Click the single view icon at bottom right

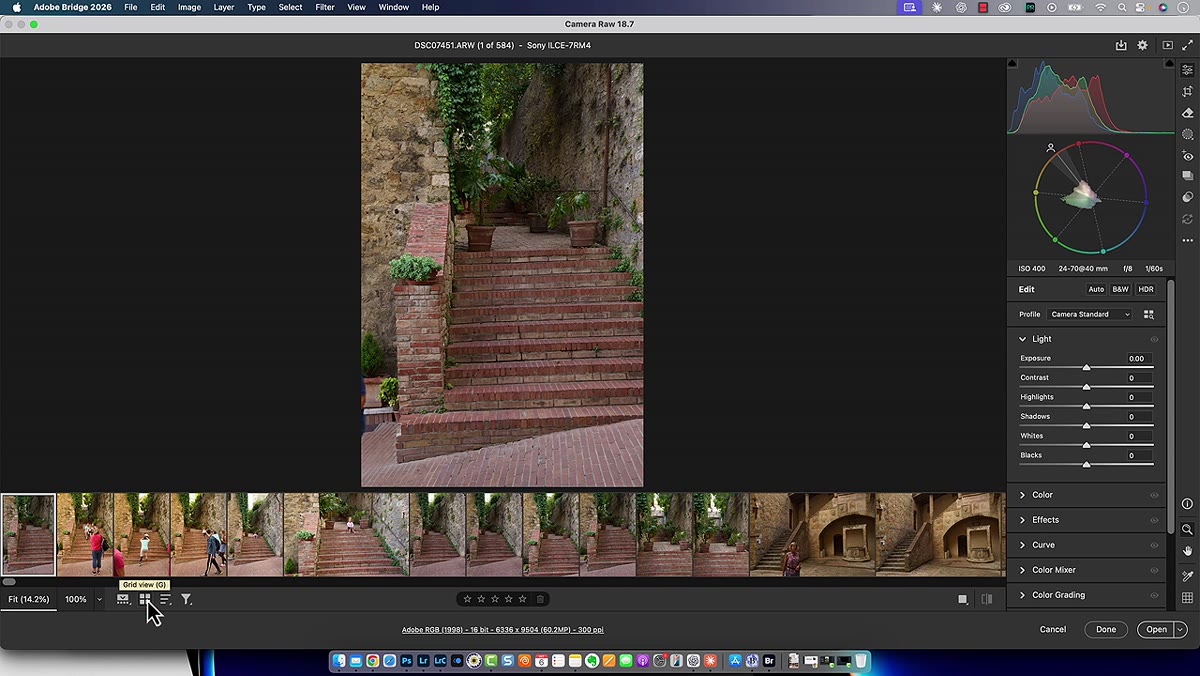[x=962, y=599]
